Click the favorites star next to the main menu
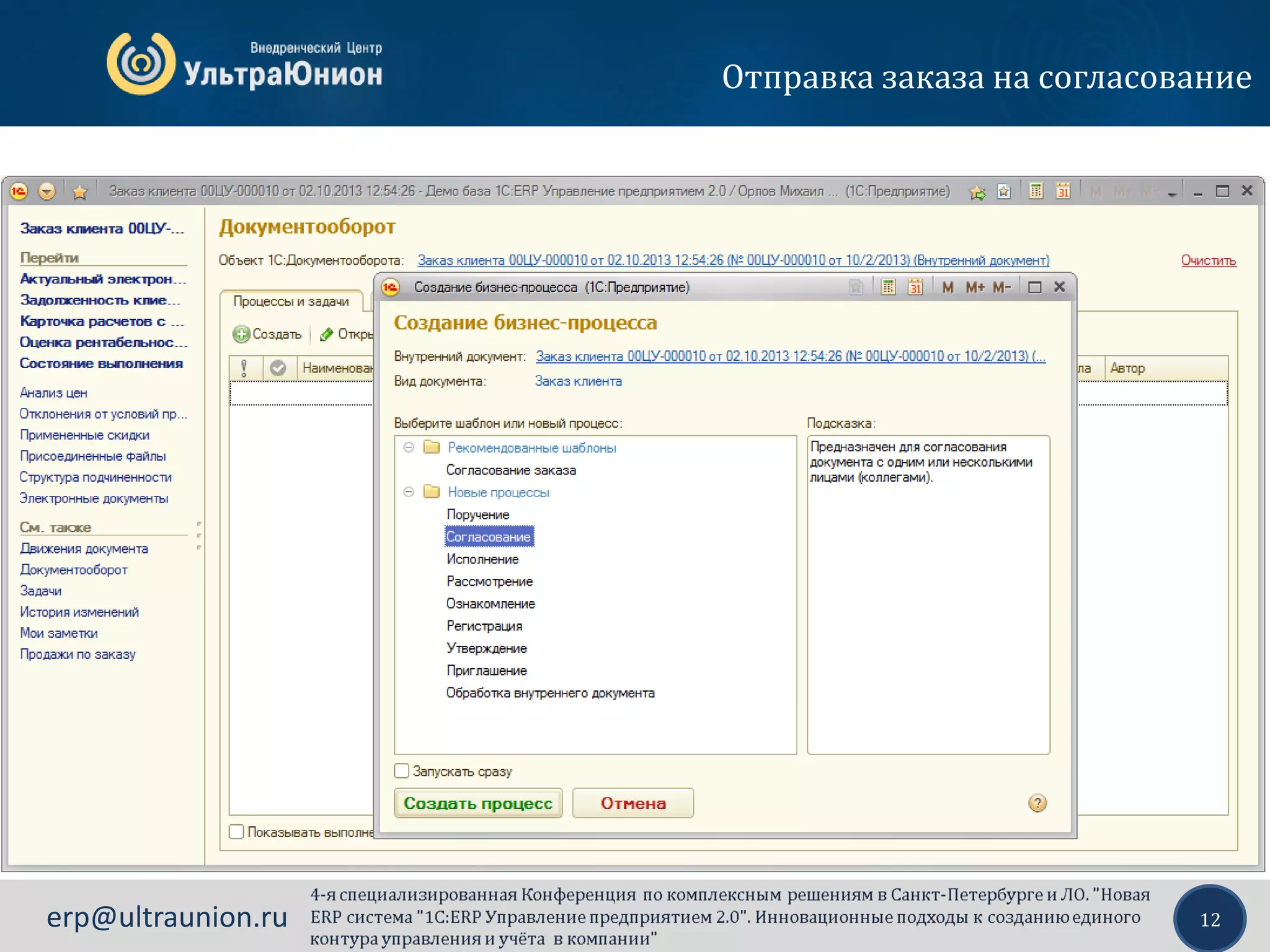The height and width of the screenshot is (952, 1270). click(79, 192)
